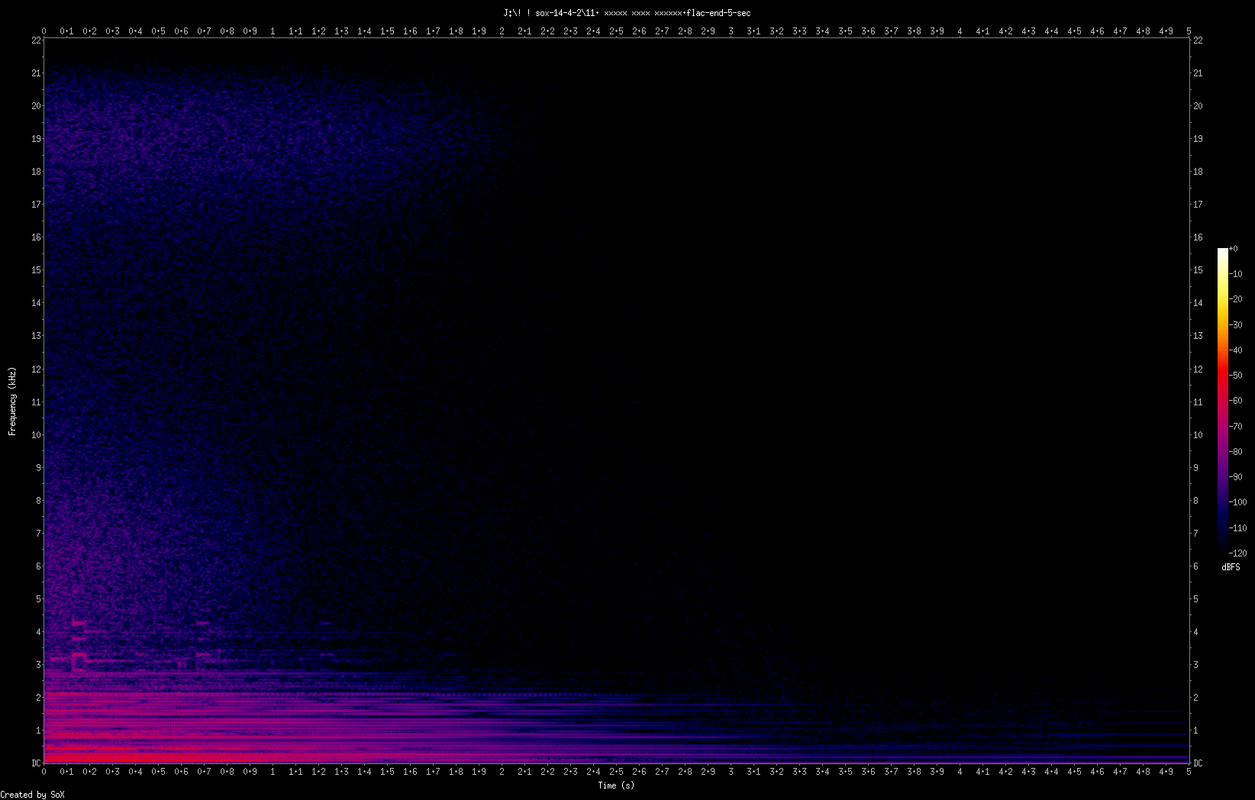The image size is (1255, 800).
Task: Click the 'dBFS' legend unit label
Action: 1231,567
